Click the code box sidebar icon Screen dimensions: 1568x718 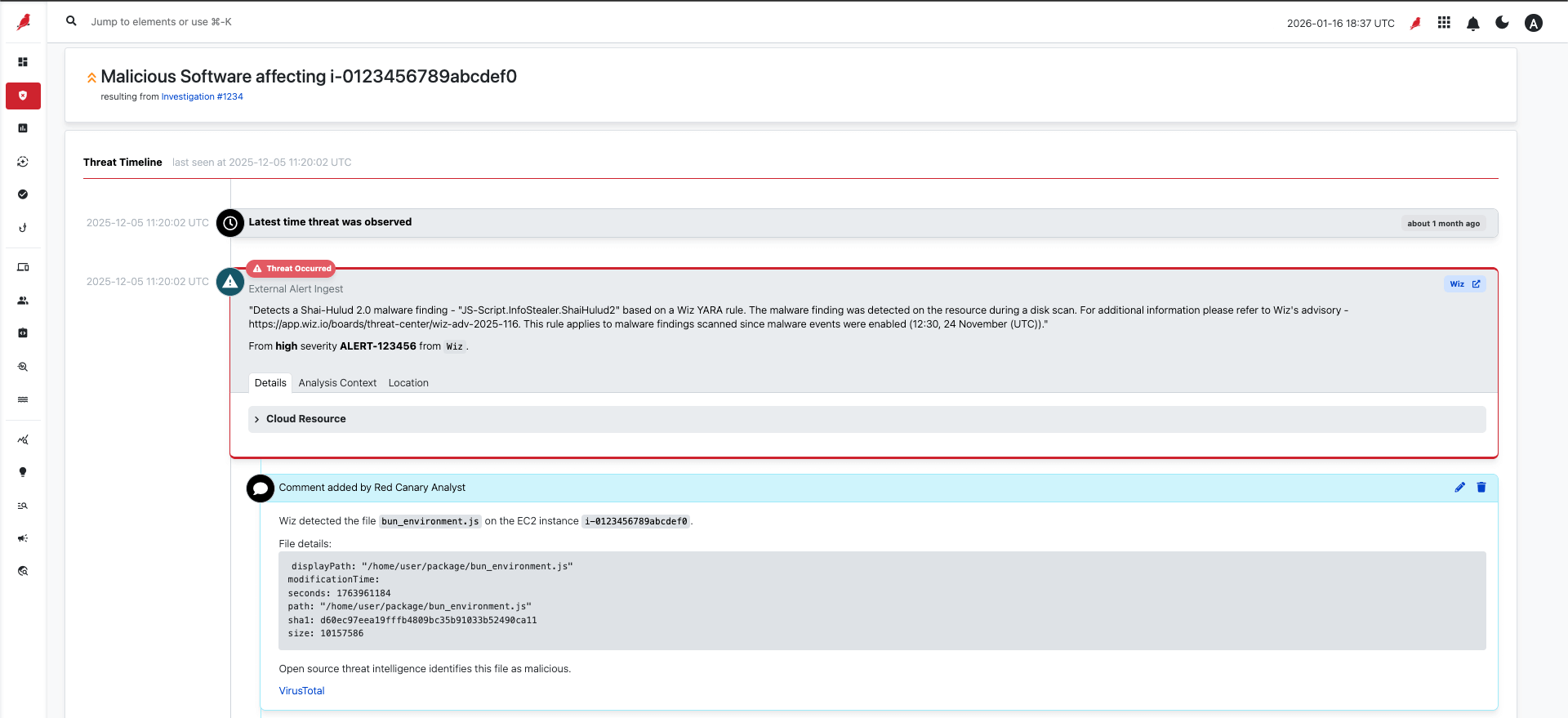23,333
